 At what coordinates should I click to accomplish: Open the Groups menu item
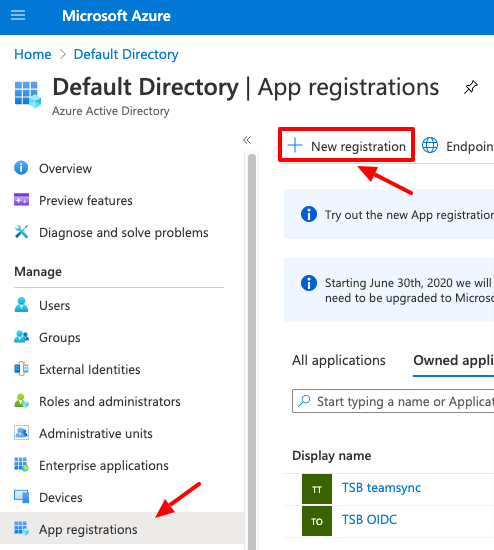tap(60, 338)
